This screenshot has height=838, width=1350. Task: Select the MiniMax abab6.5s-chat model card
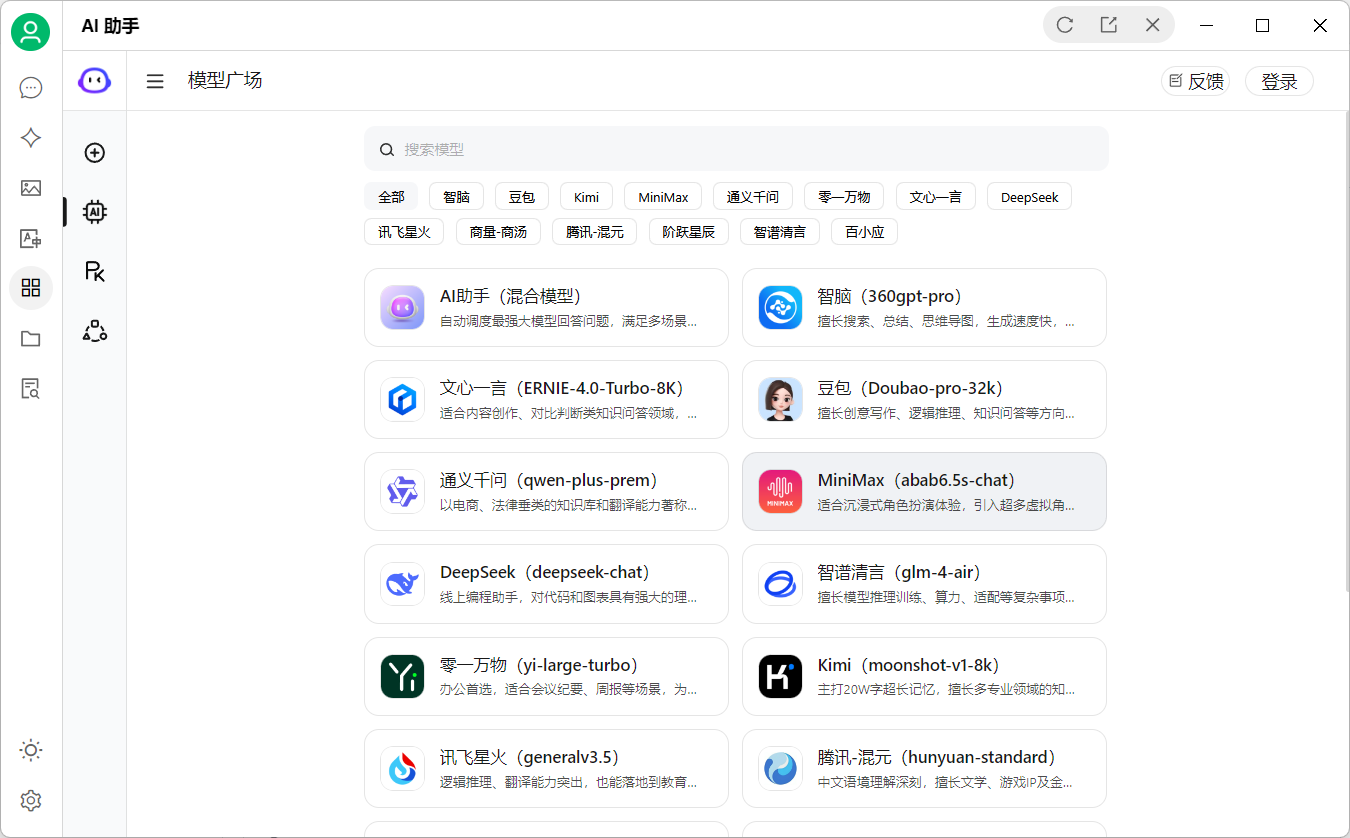pyautogui.click(x=923, y=491)
